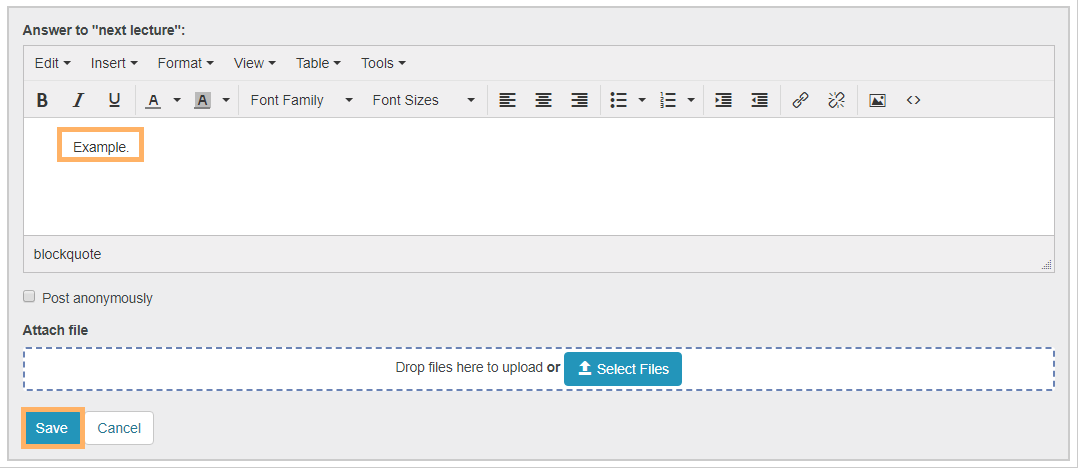Open the Insert menu
1082x476 pixels.
click(x=113, y=63)
